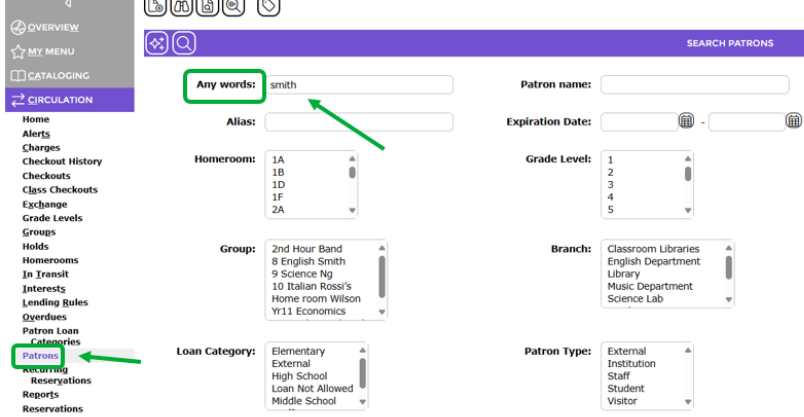Open the Circulation section
804x417 pixels.
tap(60, 100)
